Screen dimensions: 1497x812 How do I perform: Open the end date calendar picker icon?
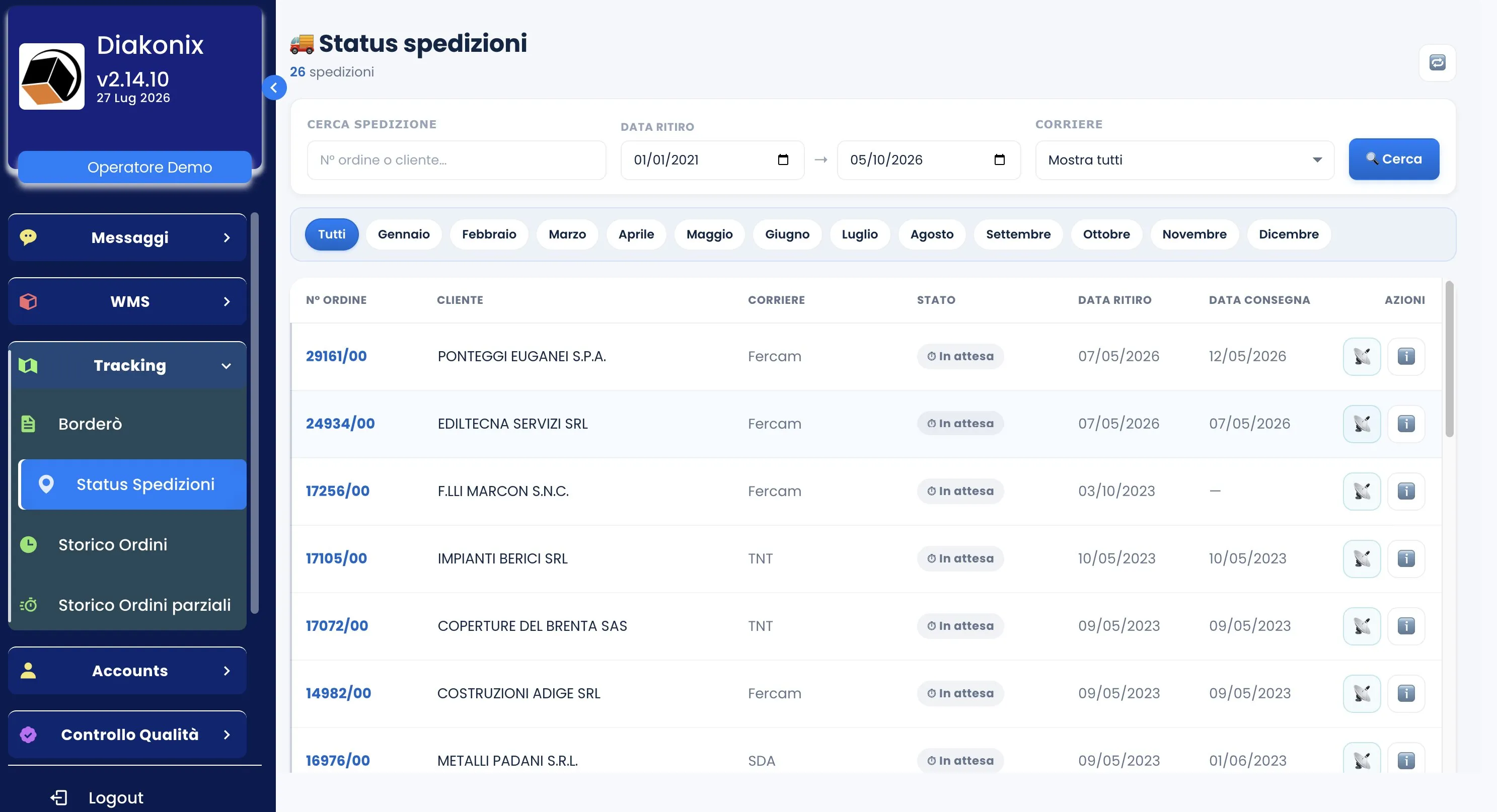pyautogui.click(x=999, y=159)
